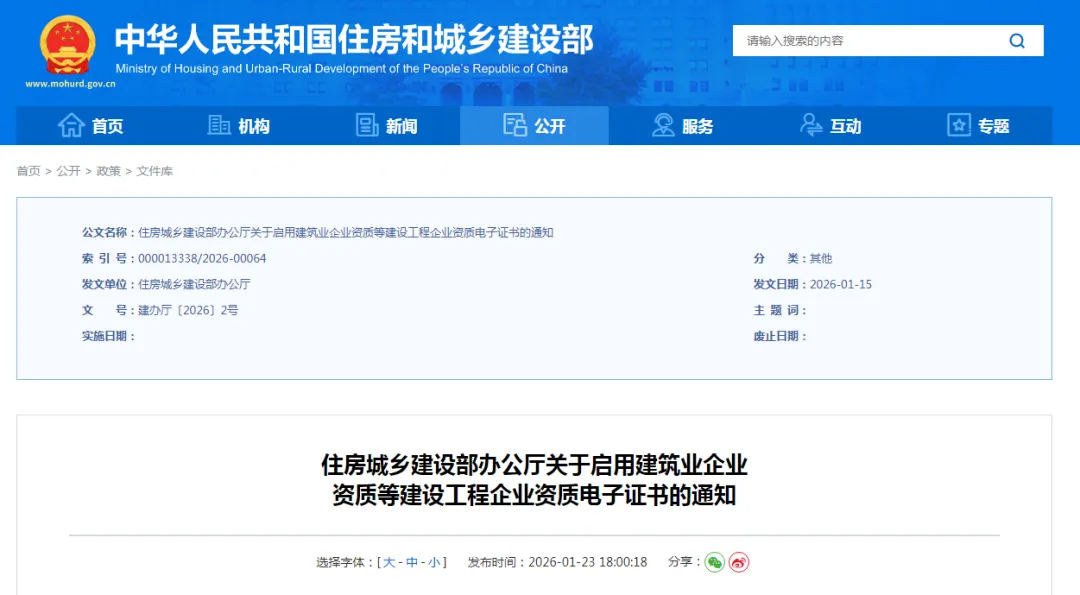Click the person icon beside 服务
Screen dimensions: 1080x595
(x=663, y=125)
